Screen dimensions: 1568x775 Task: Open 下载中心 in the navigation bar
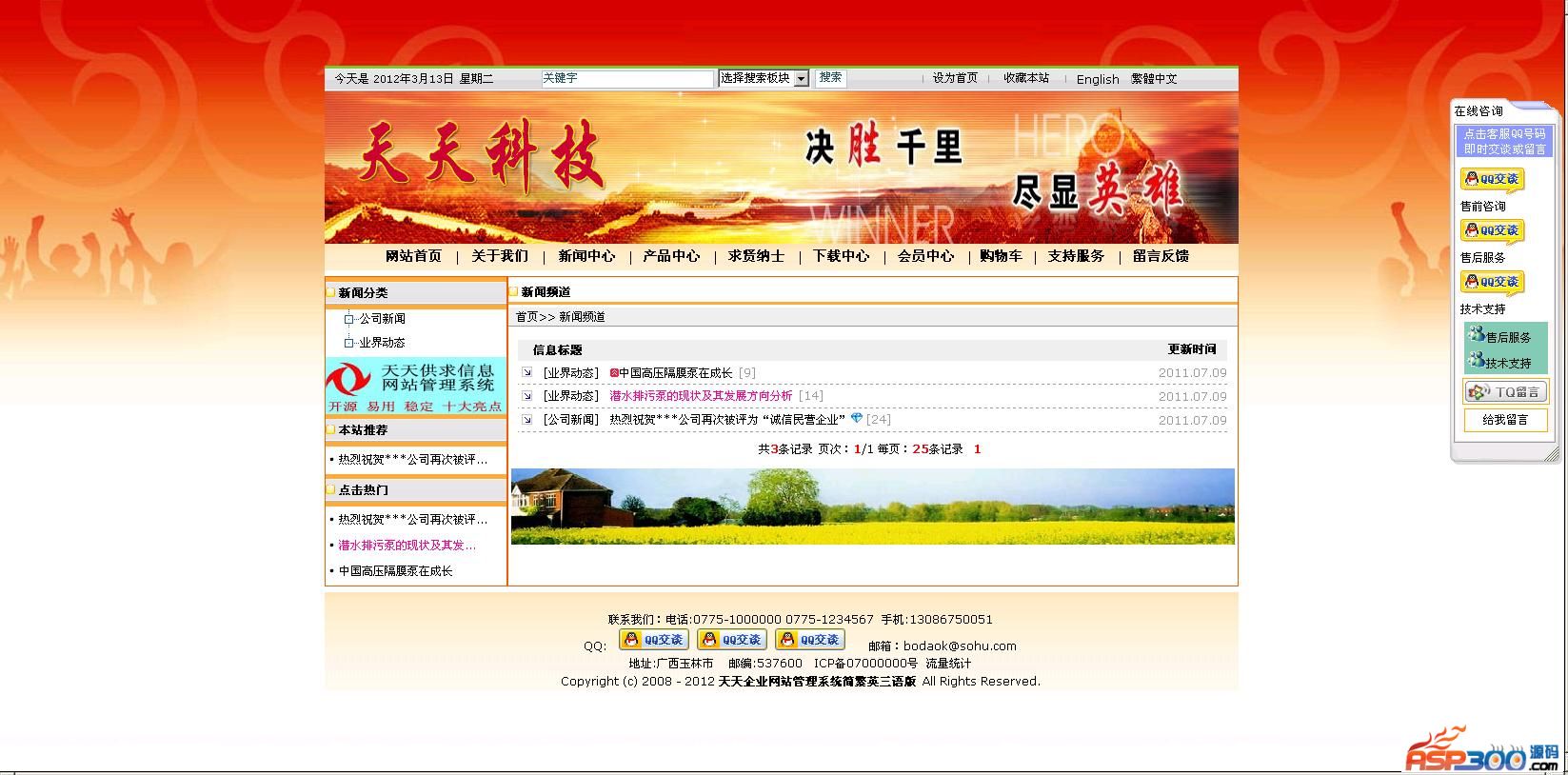841,256
